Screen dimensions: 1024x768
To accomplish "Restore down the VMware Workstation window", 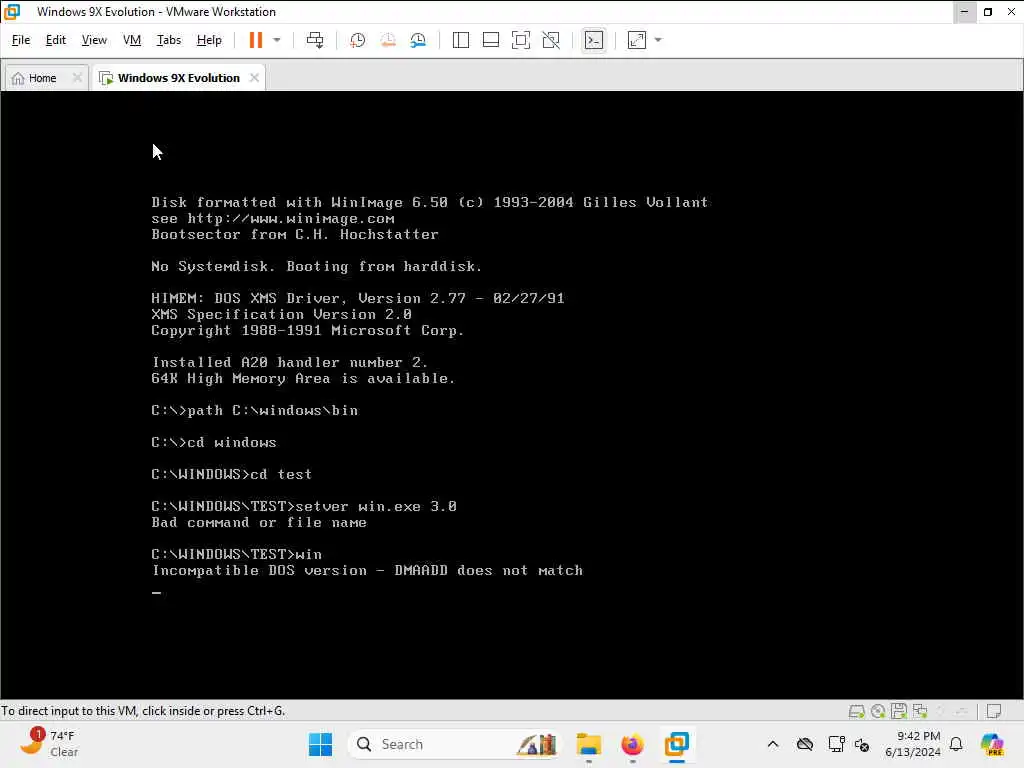I will point(988,12).
